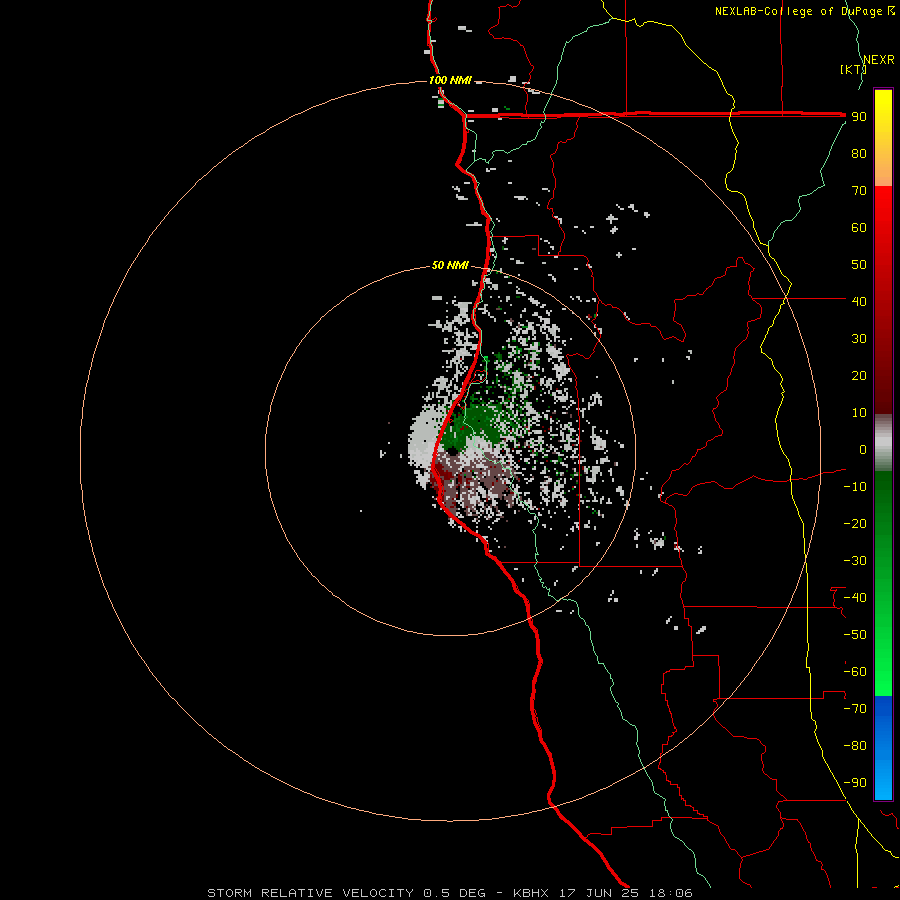
Task: Click the -60 knot label on the scale
Action: pyautogui.click(x=855, y=672)
